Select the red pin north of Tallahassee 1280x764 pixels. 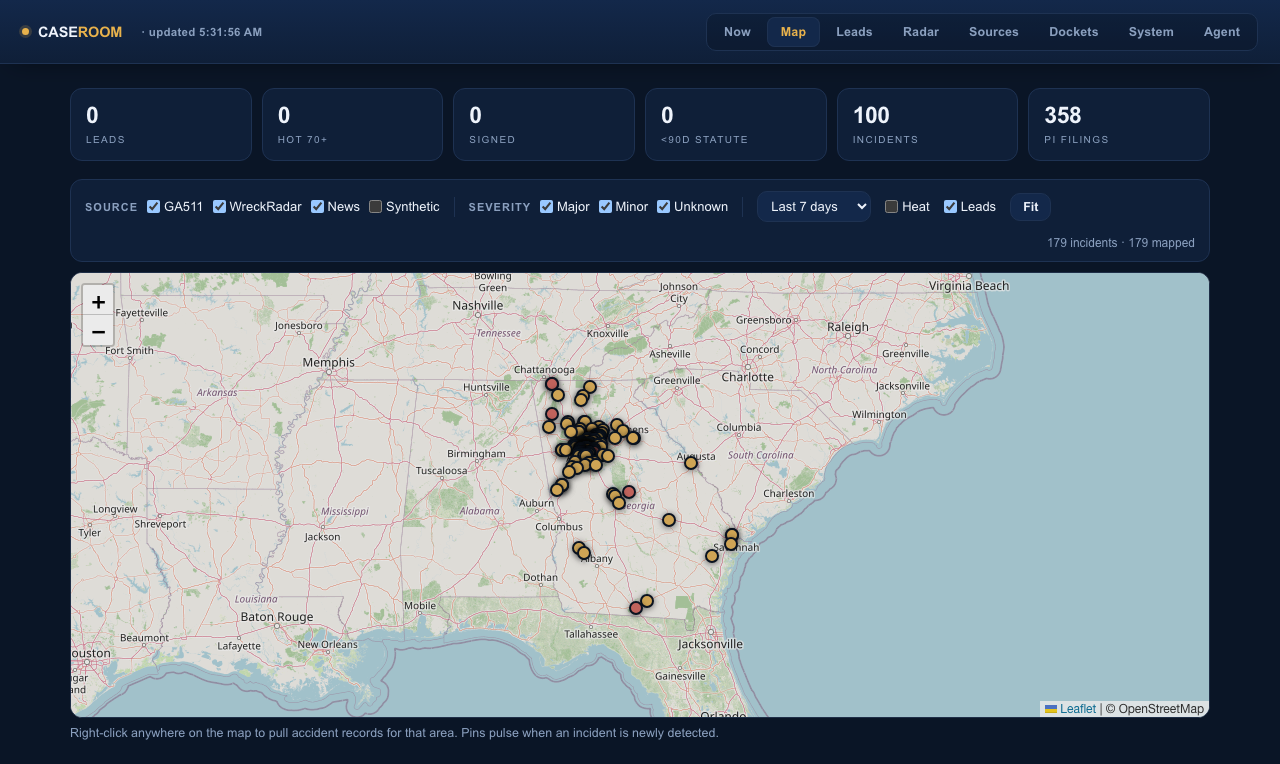(636, 608)
